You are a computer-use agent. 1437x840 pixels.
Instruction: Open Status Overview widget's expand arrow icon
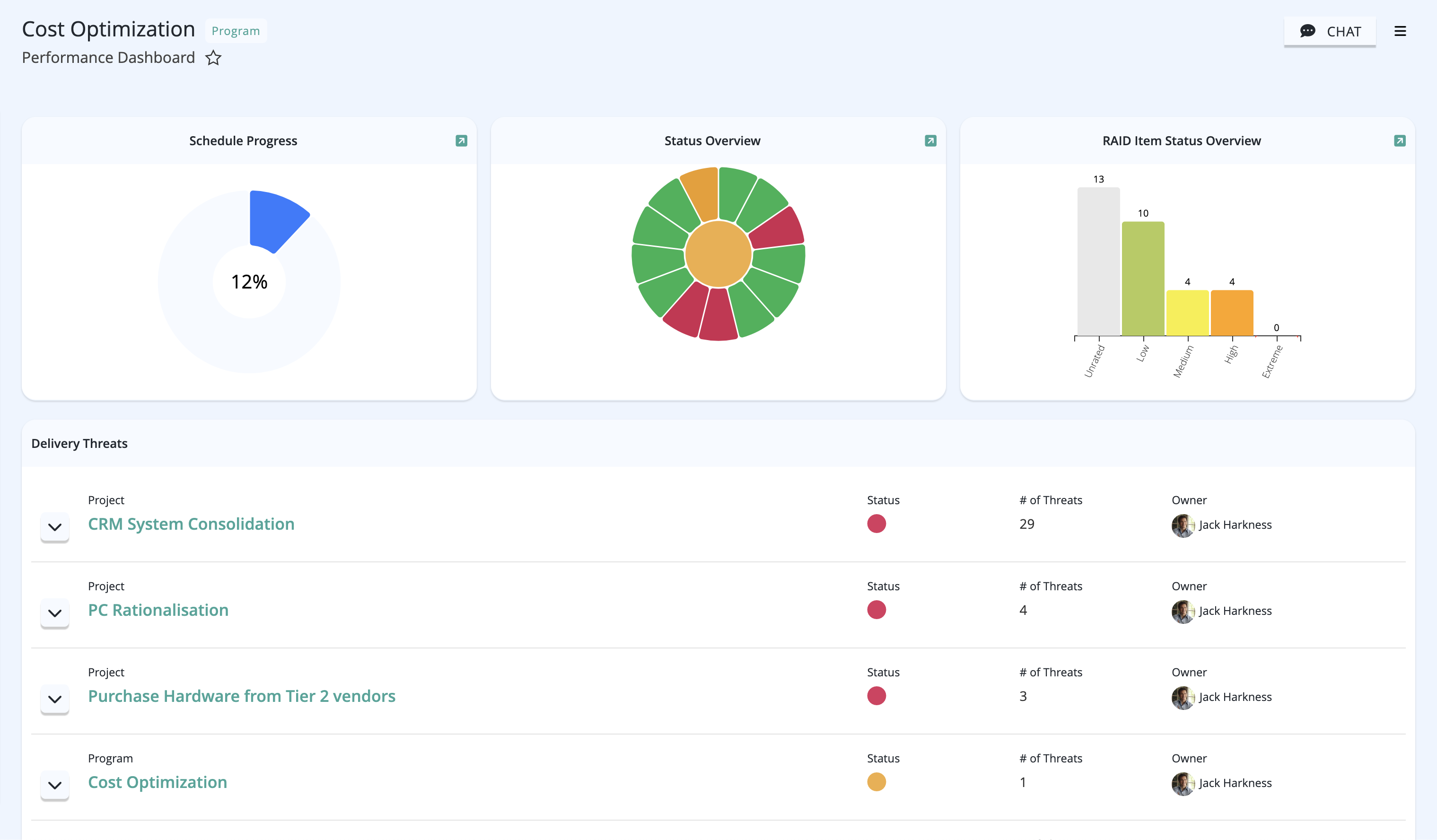pyautogui.click(x=930, y=141)
